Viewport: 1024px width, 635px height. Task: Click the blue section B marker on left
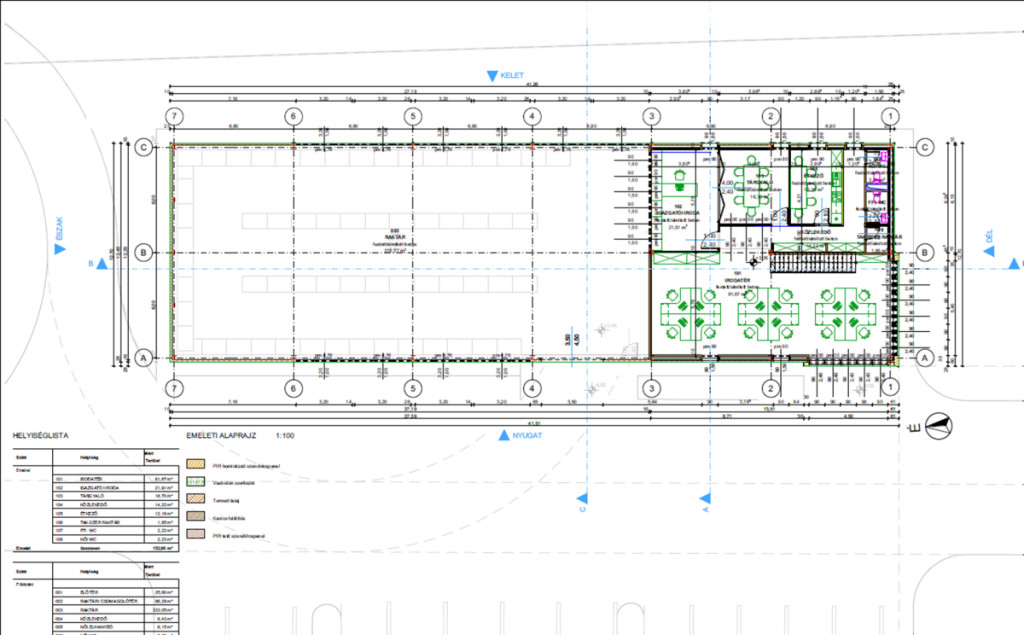pyautogui.click(x=103, y=264)
